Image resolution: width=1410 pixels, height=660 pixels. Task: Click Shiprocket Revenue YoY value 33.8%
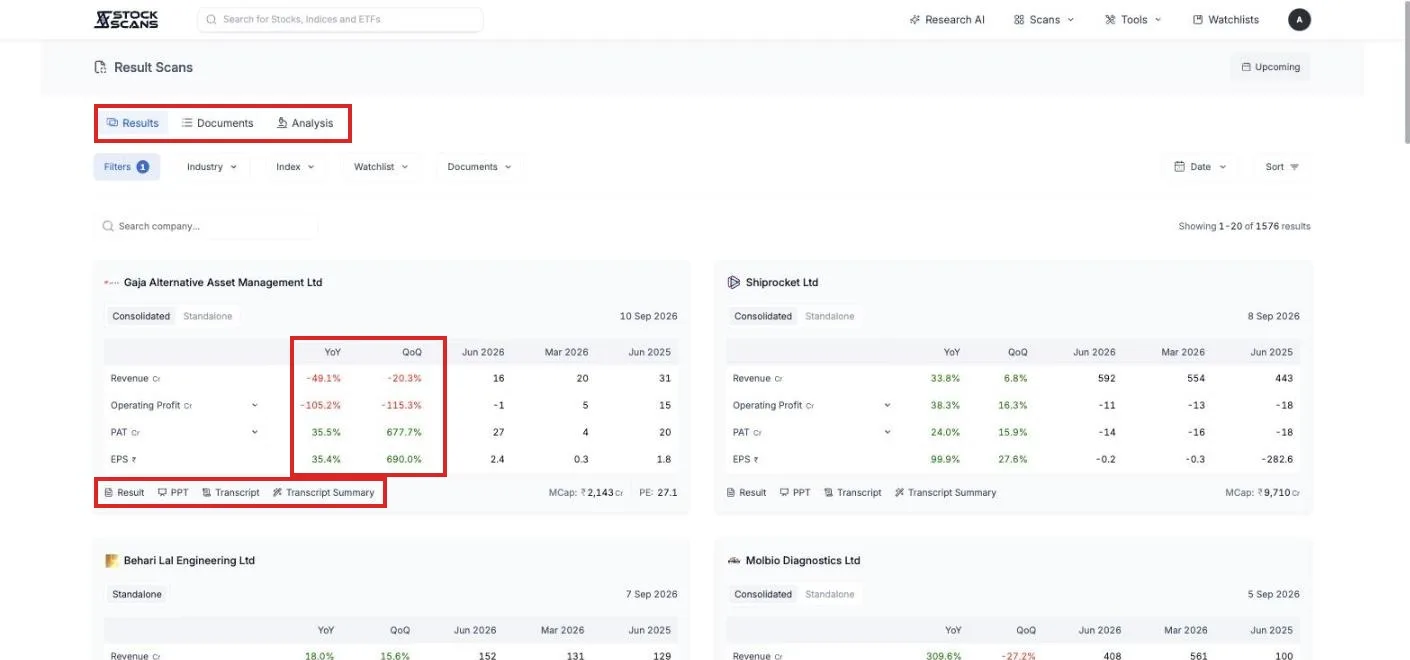pyautogui.click(x=944, y=378)
